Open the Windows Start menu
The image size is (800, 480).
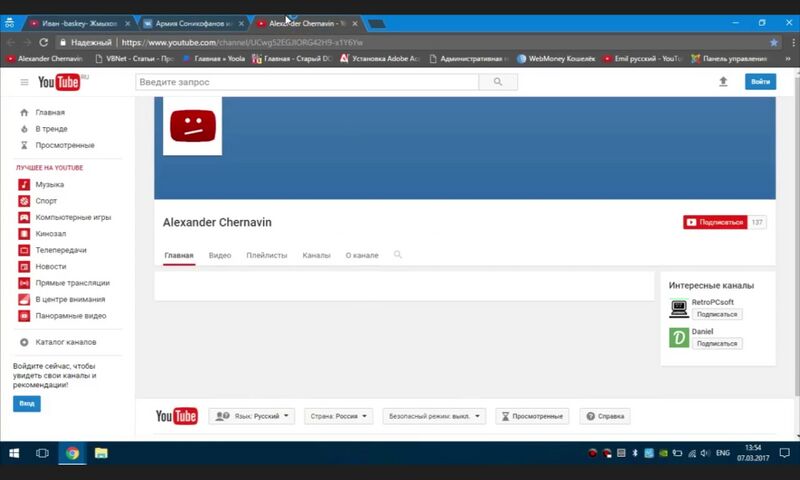pyautogui.click(x=14, y=453)
